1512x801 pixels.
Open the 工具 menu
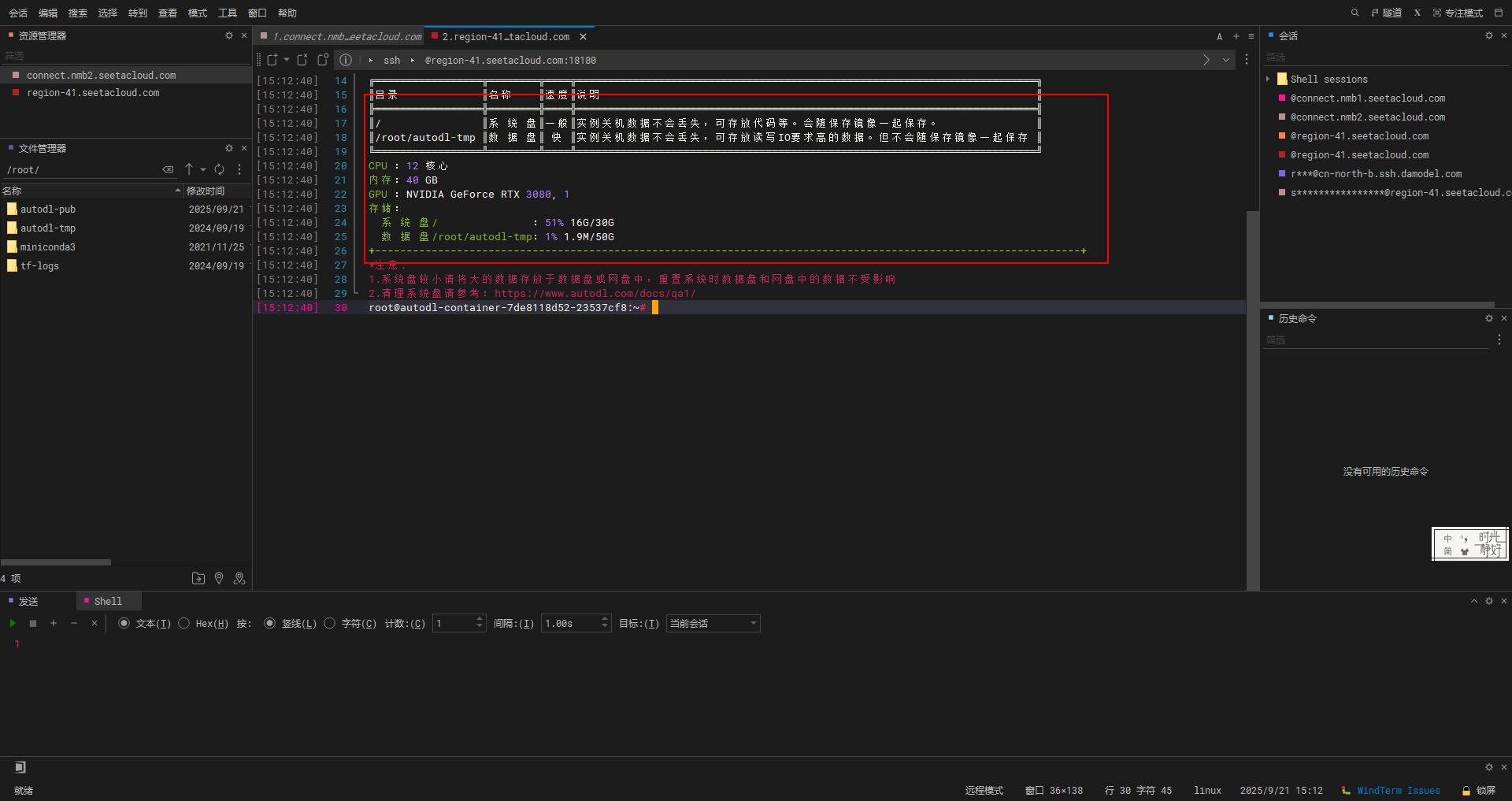228,13
